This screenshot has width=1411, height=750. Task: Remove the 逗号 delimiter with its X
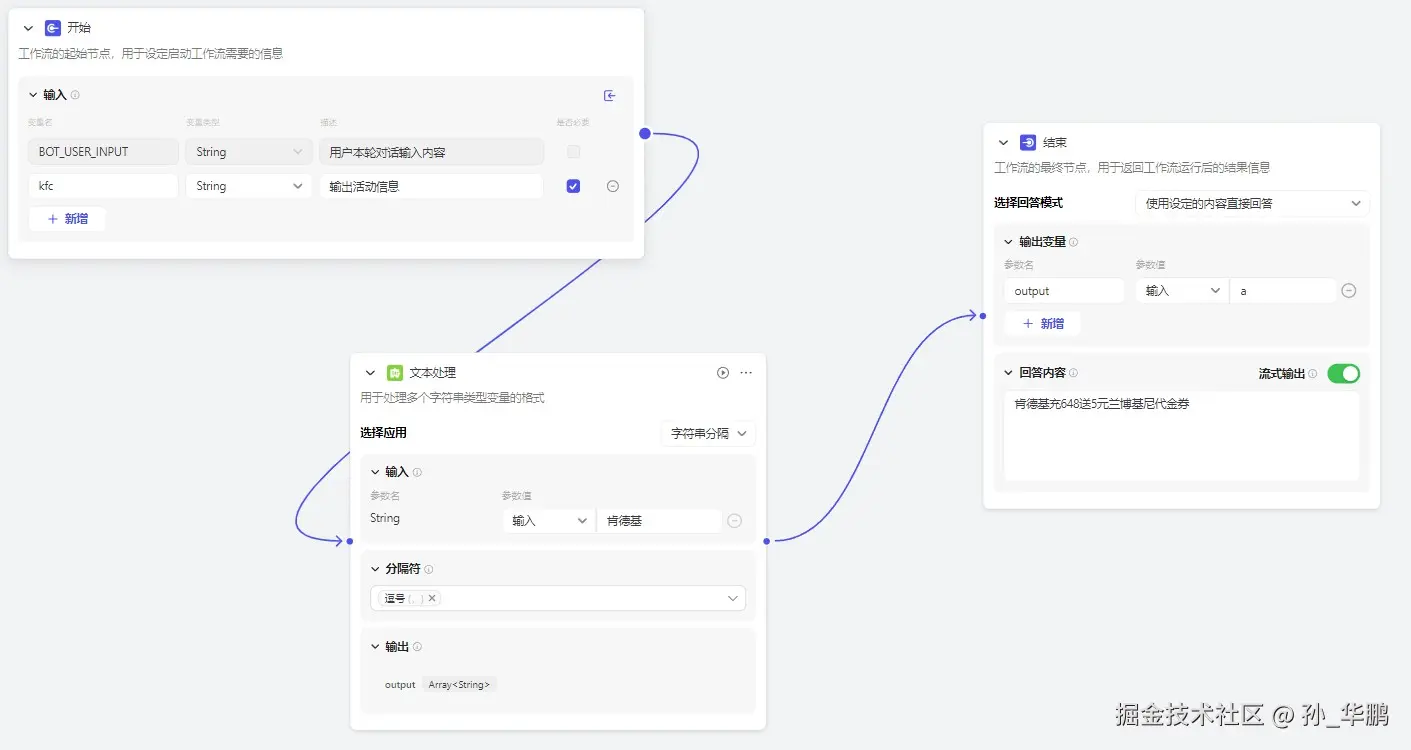(x=432, y=597)
